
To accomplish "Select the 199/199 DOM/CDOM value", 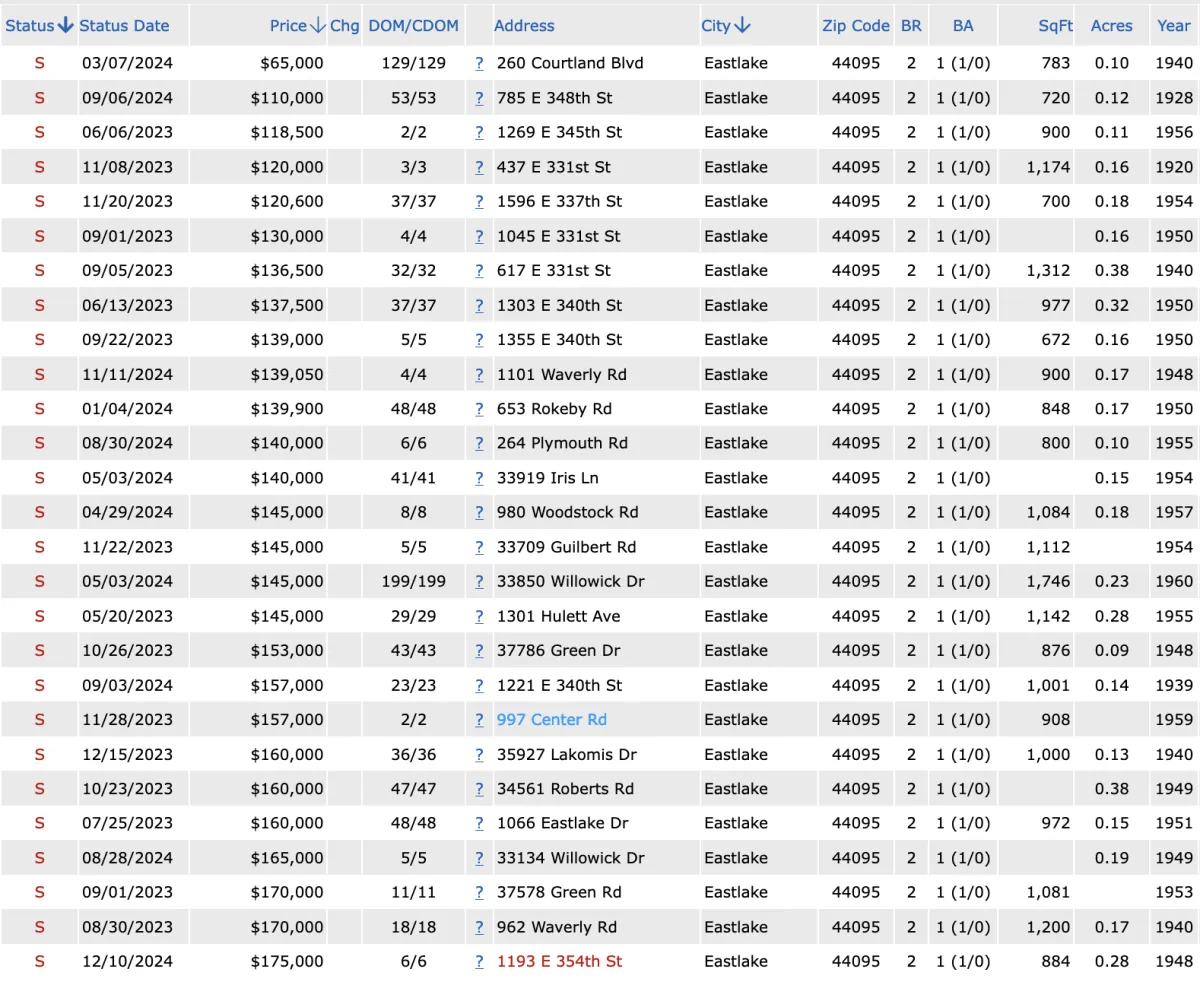I will tap(413, 581).
